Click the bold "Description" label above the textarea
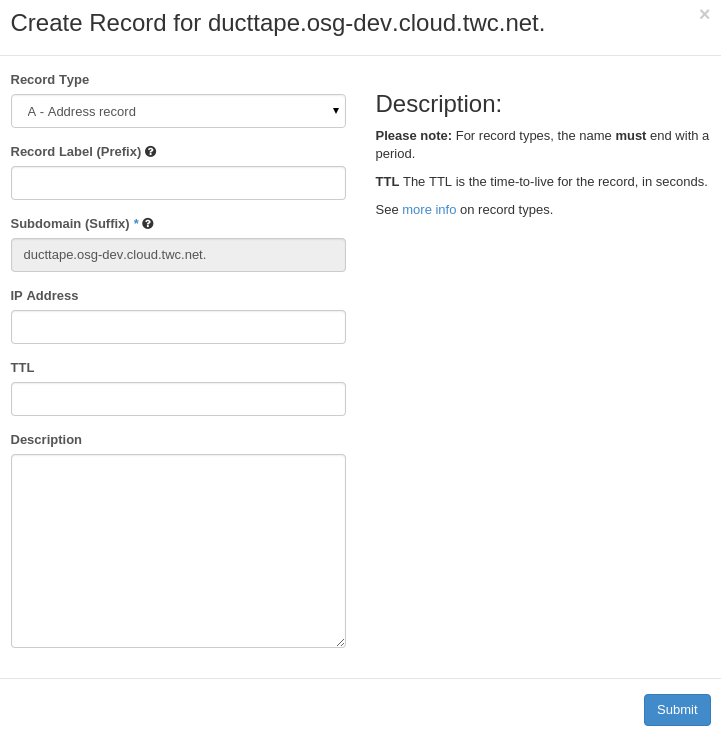The height and width of the screenshot is (736, 721). pos(47,440)
